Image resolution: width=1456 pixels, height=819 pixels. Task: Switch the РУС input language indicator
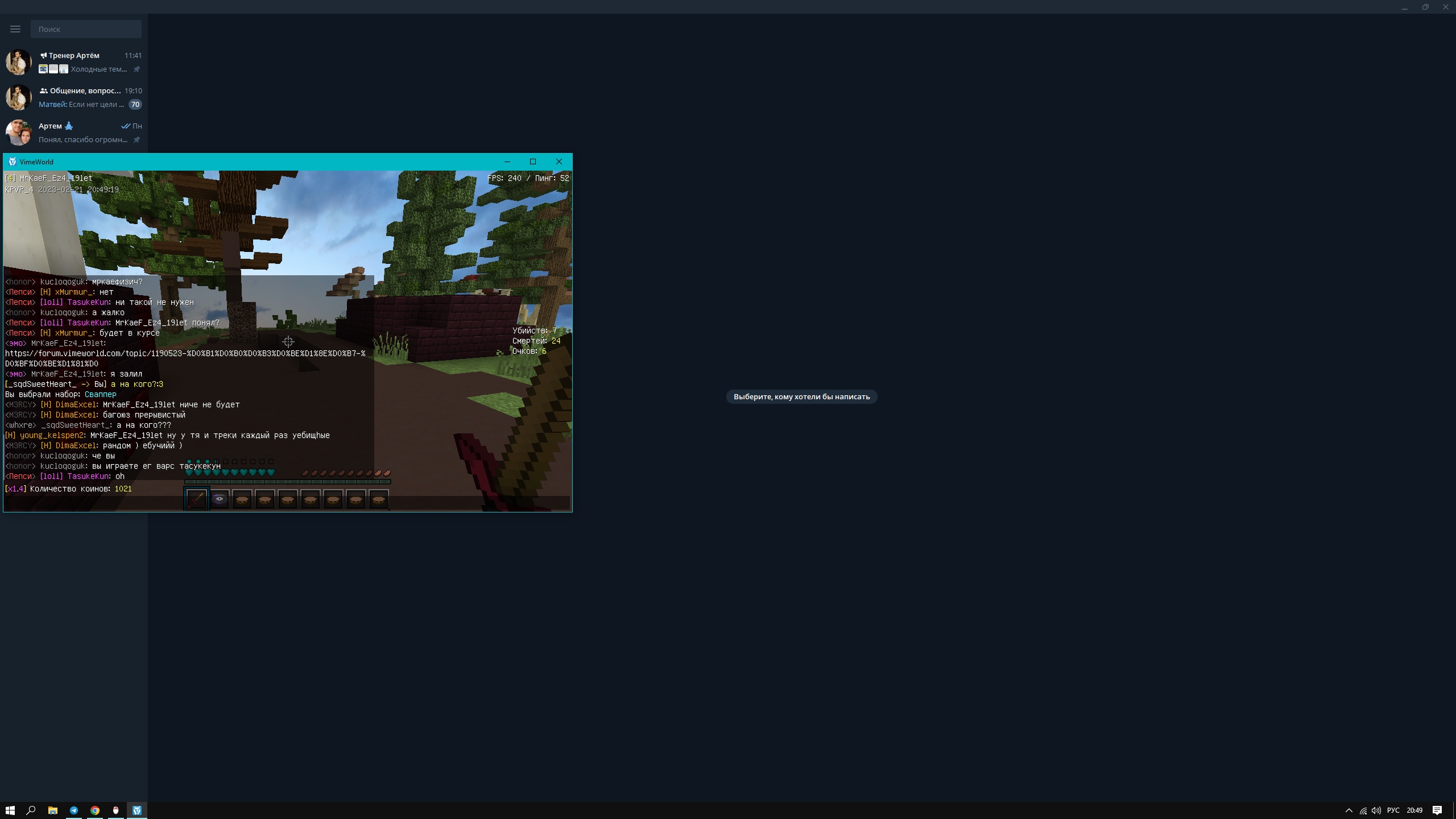tap(1393, 810)
